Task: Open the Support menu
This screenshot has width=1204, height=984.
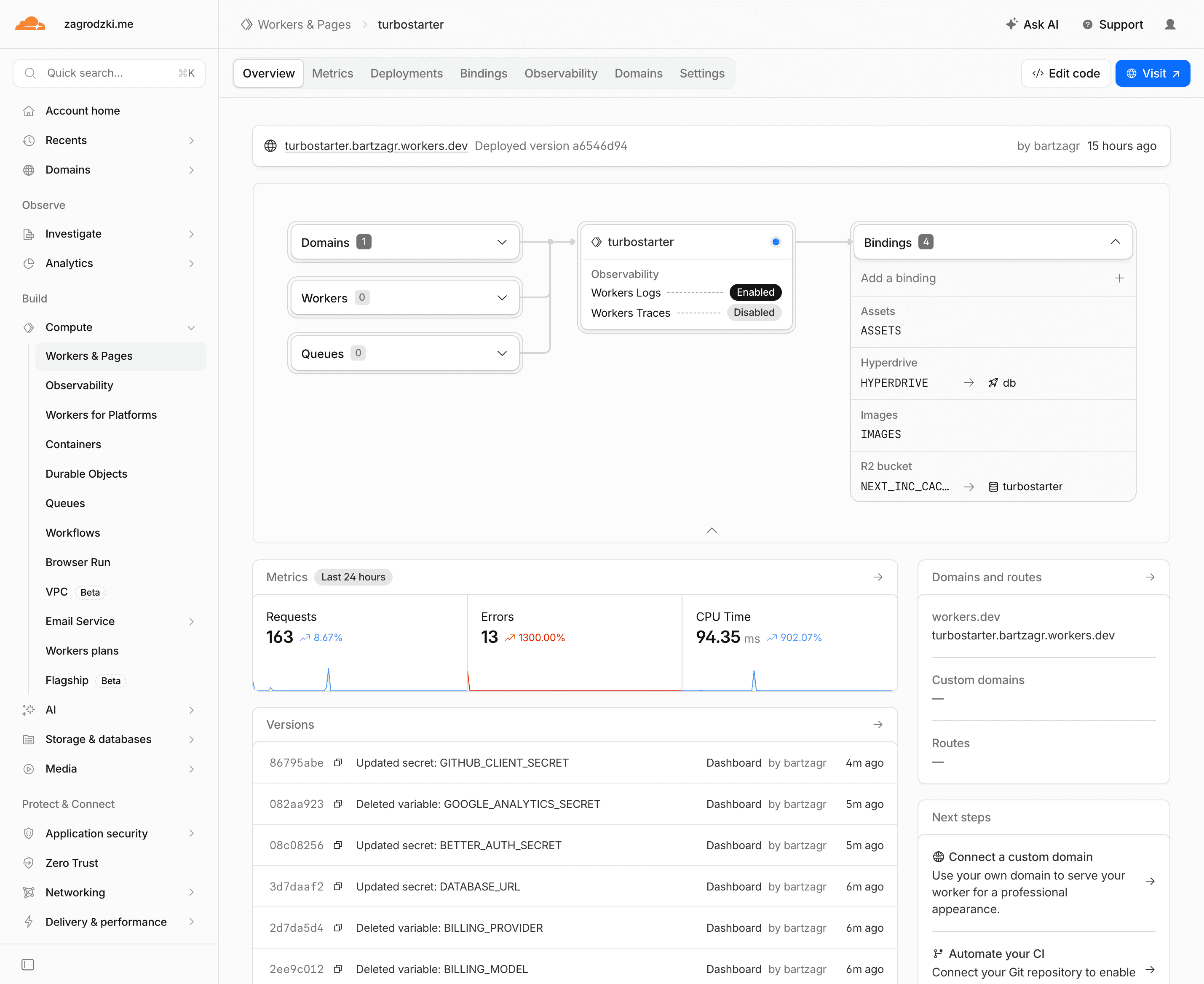Action: point(1112,24)
